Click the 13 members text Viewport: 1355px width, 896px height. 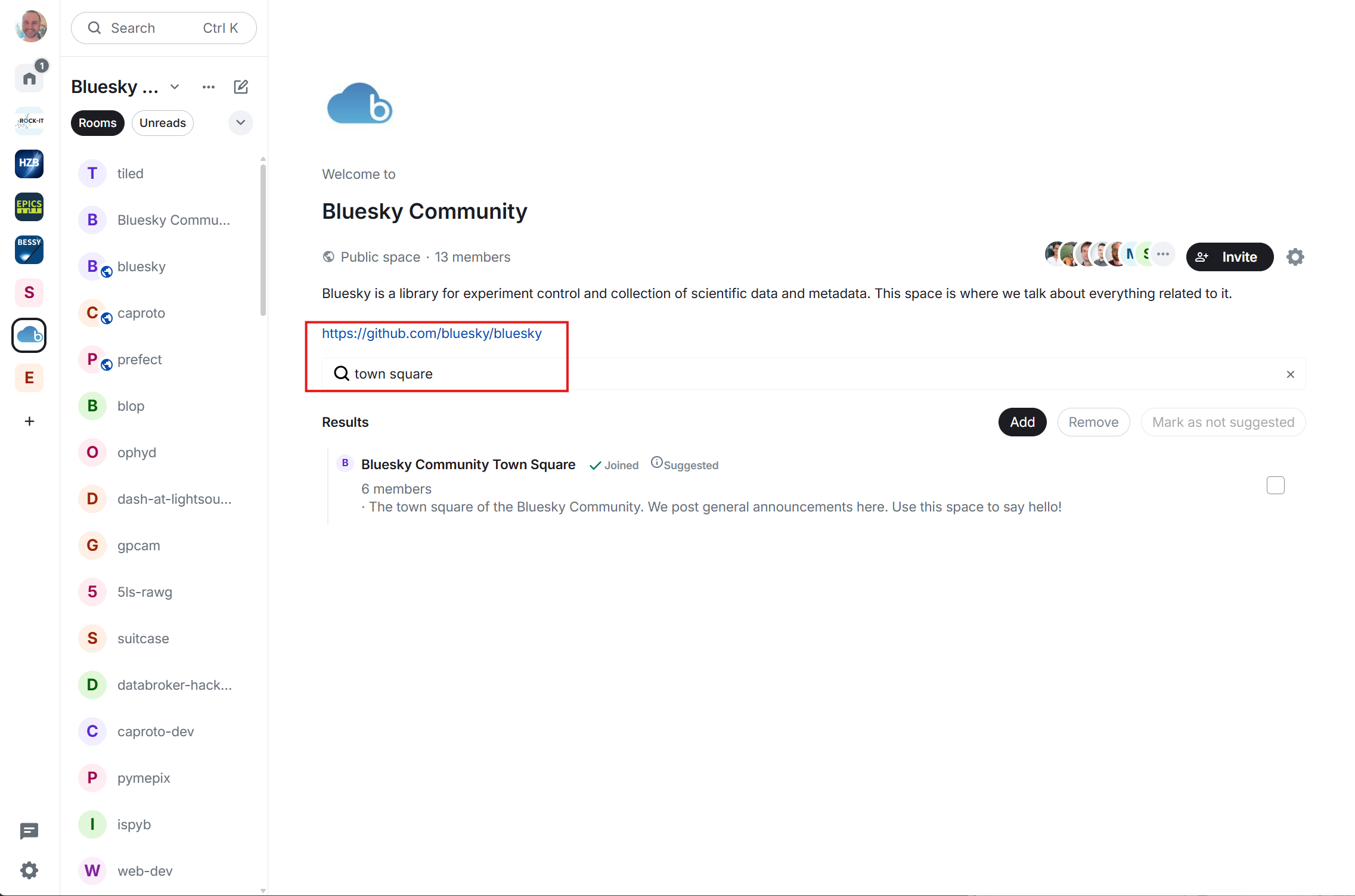point(472,257)
